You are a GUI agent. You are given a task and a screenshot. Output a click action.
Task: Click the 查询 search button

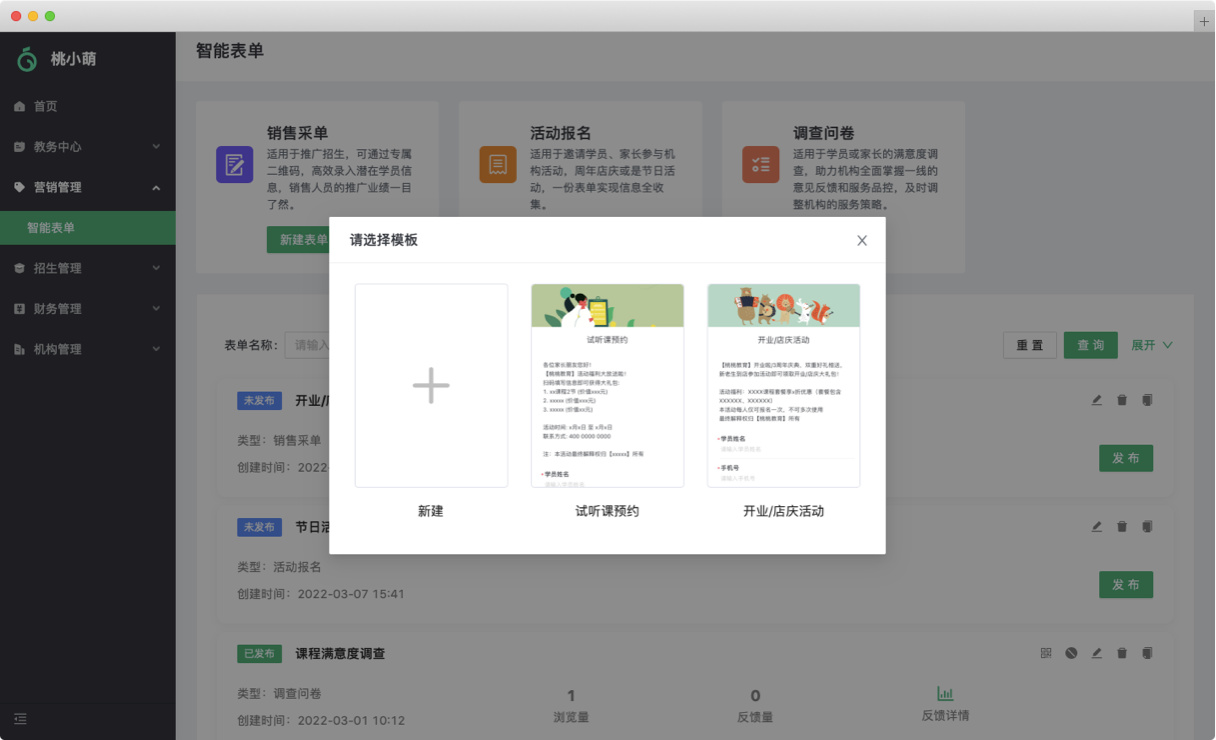click(x=1090, y=345)
